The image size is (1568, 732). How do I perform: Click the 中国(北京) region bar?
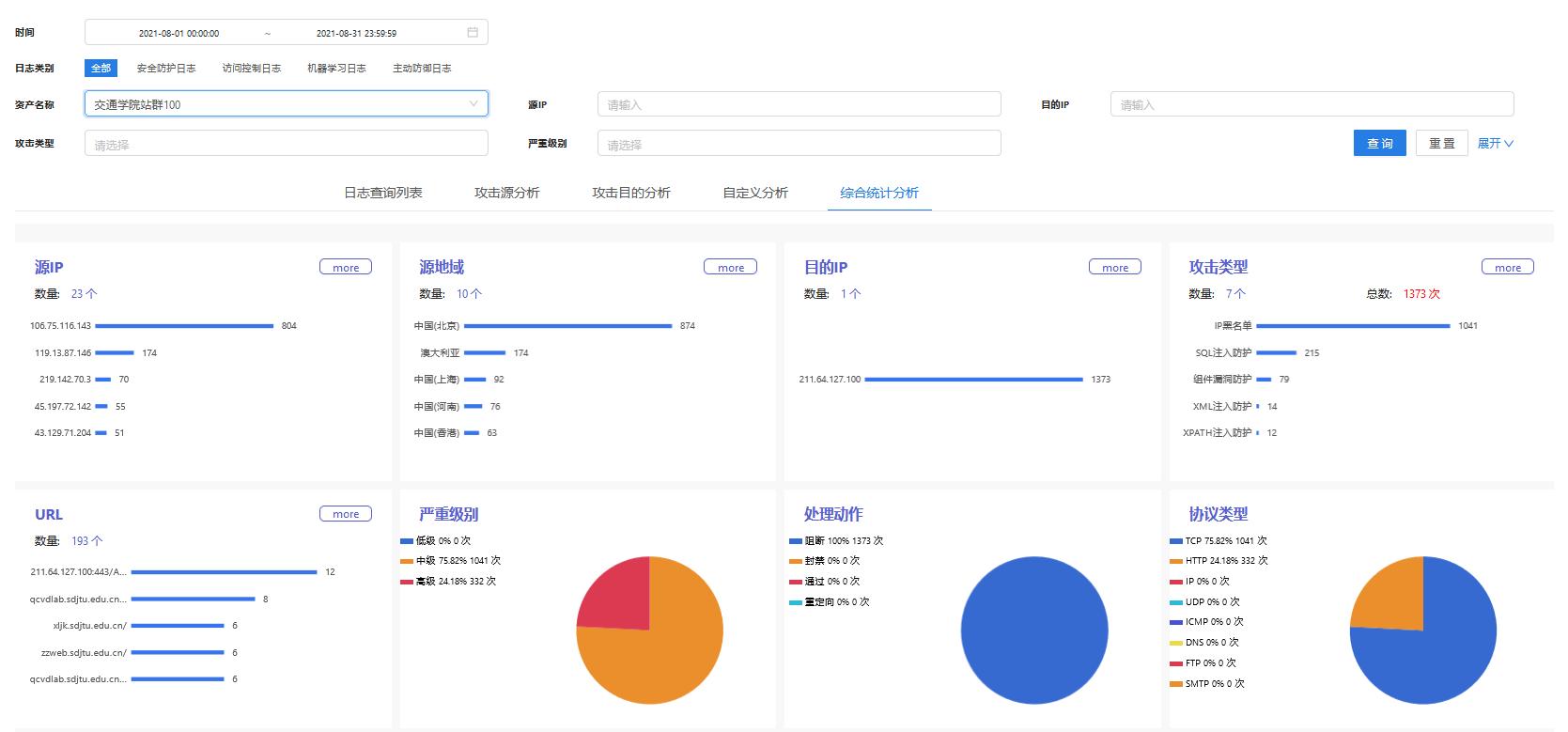(568, 326)
